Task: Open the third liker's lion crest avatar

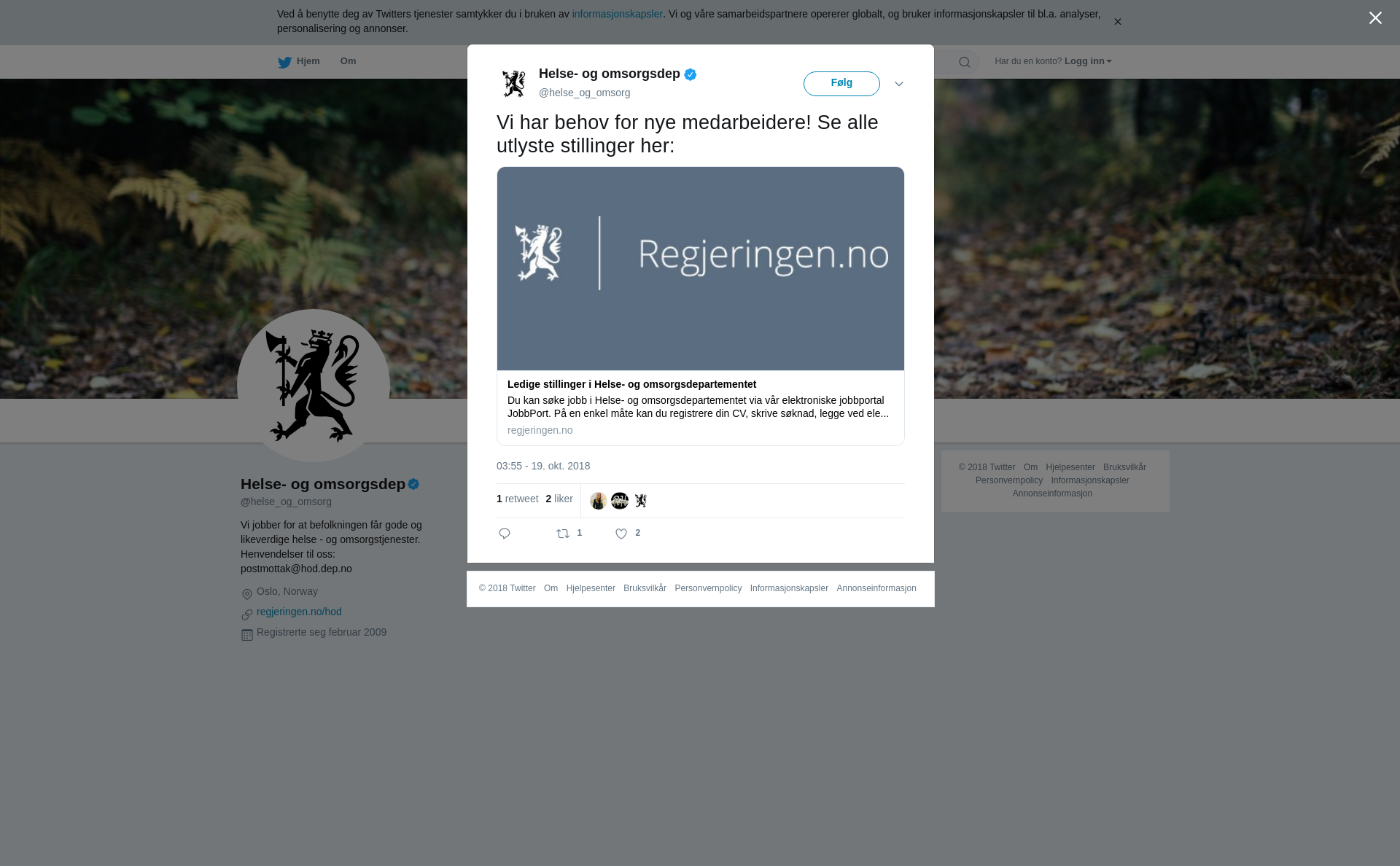Action: point(641,501)
